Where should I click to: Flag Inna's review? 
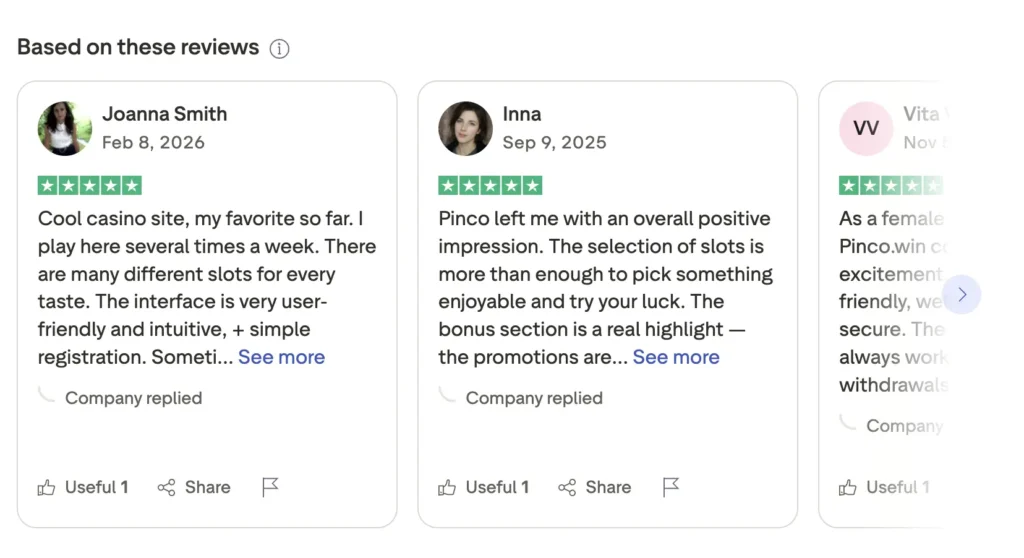[x=671, y=487]
